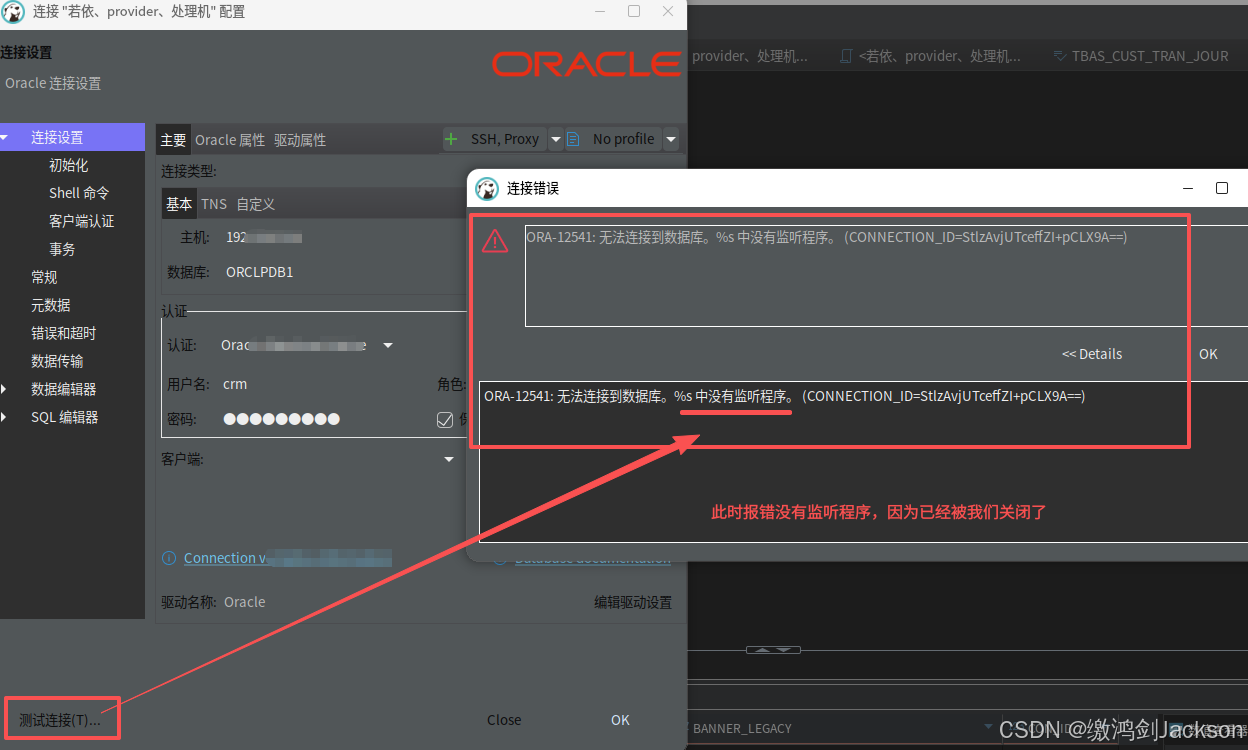The height and width of the screenshot is (750, 1248).
Task: Click the ORA-12541 message in upper error box
Action: (826, 237)
